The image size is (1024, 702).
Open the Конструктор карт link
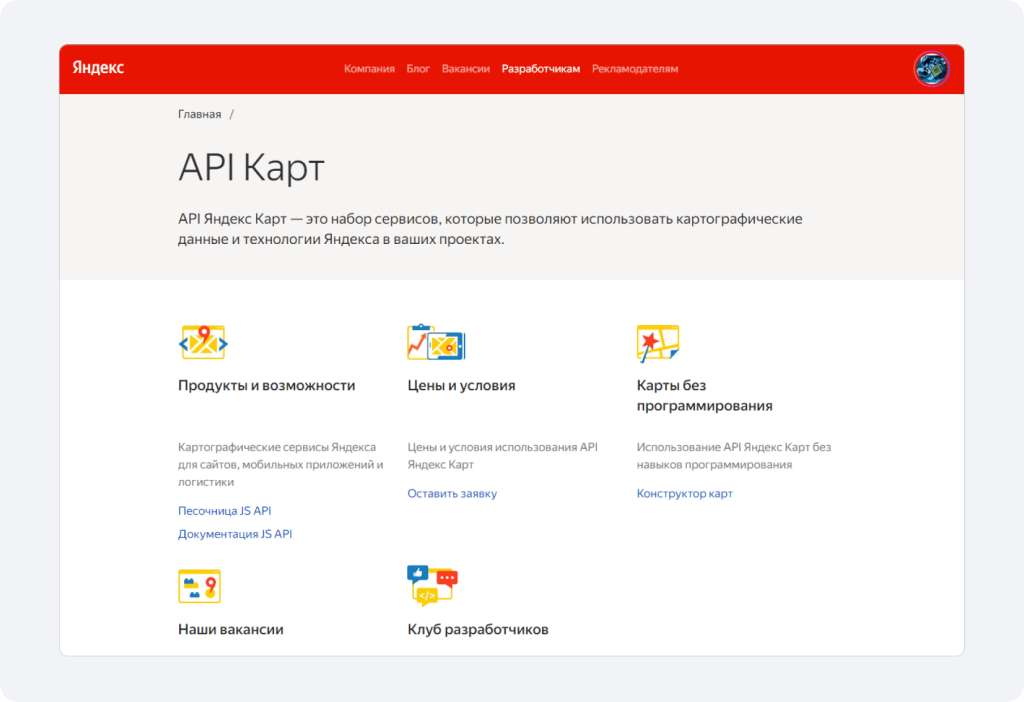[684, 494]
